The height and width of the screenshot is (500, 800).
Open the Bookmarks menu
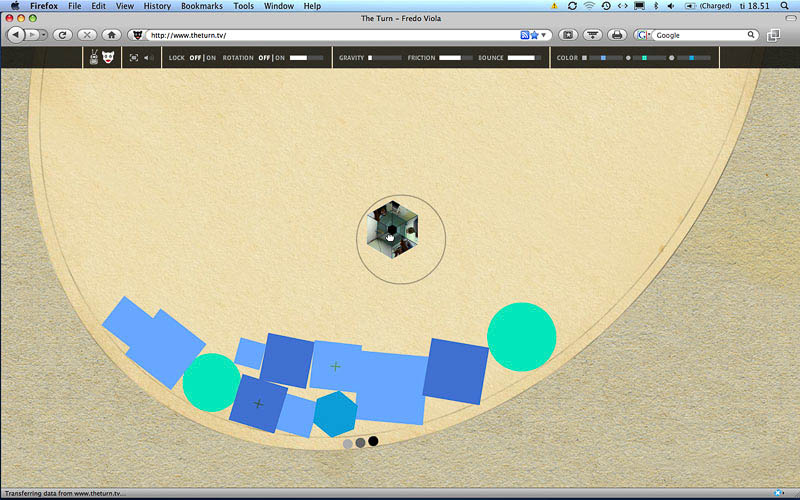point(202,6)
